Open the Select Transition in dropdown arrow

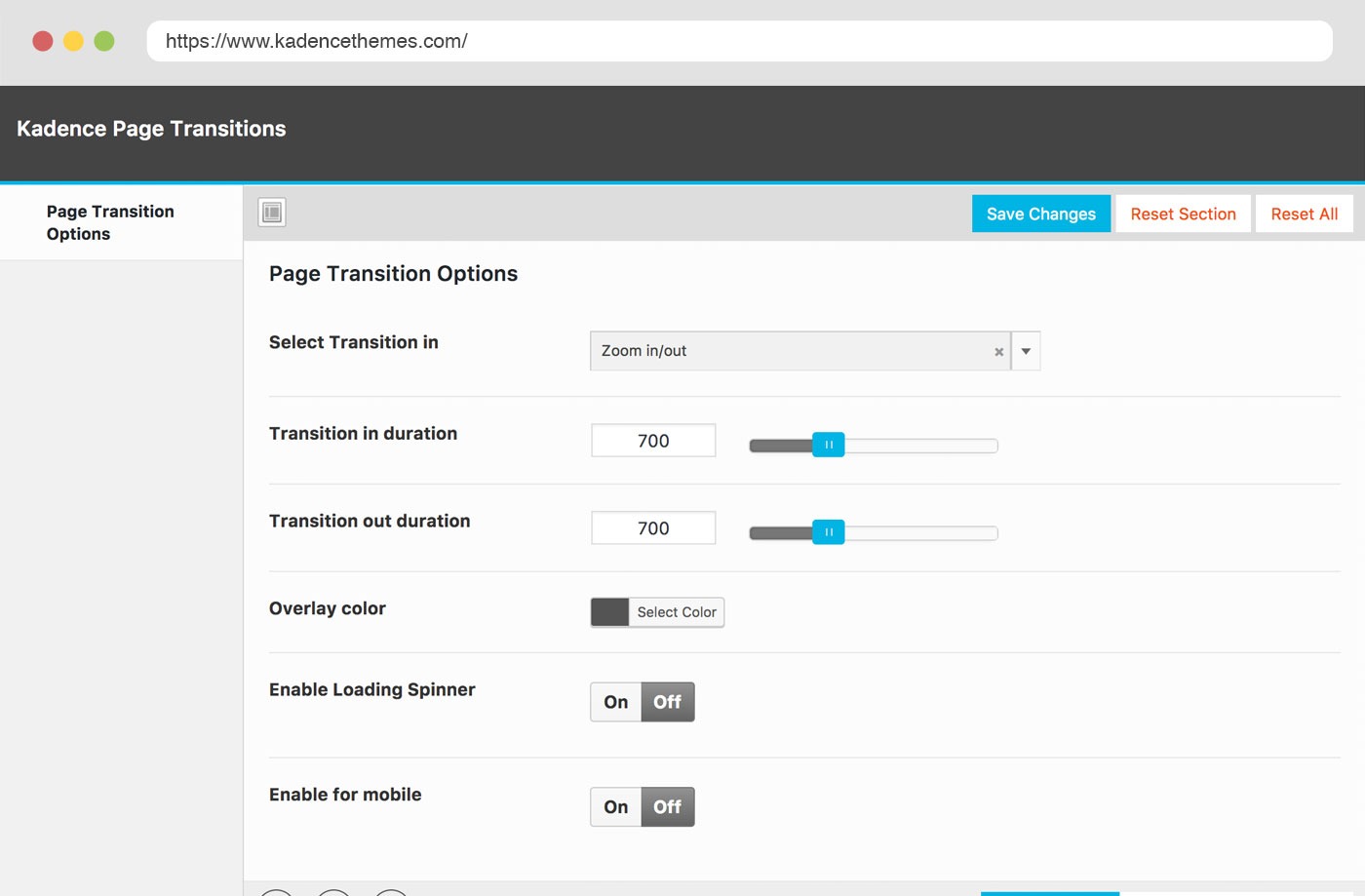coord(1026,351)
